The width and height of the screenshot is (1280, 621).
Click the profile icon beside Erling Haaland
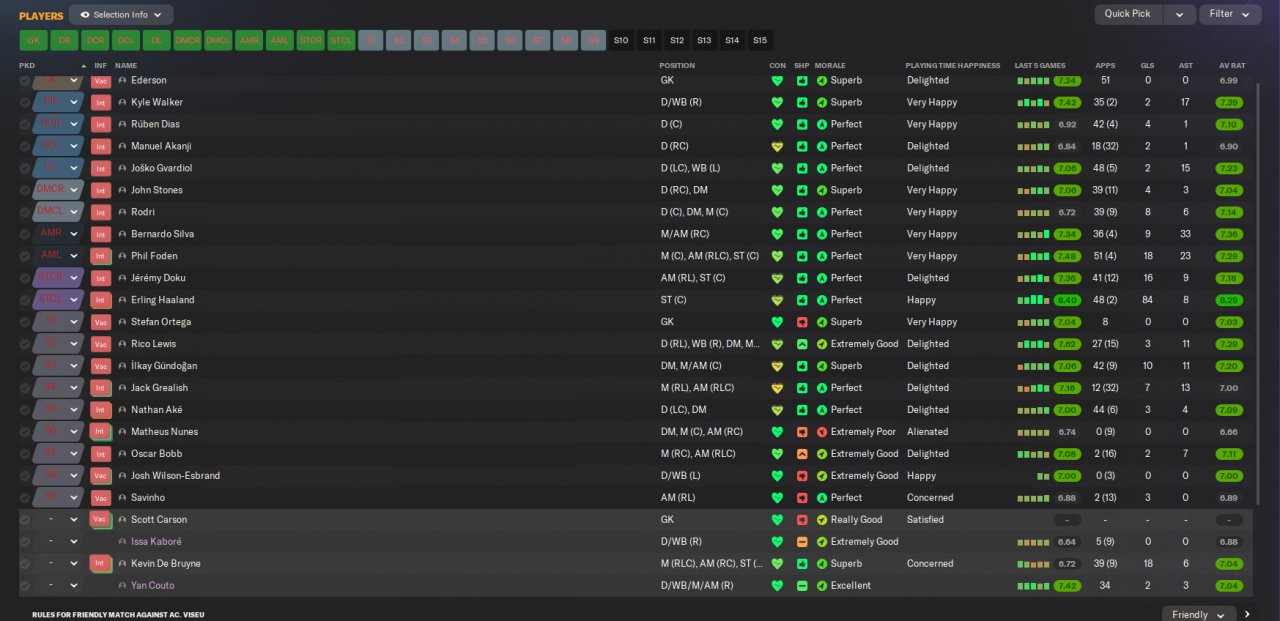coord(122,300)
